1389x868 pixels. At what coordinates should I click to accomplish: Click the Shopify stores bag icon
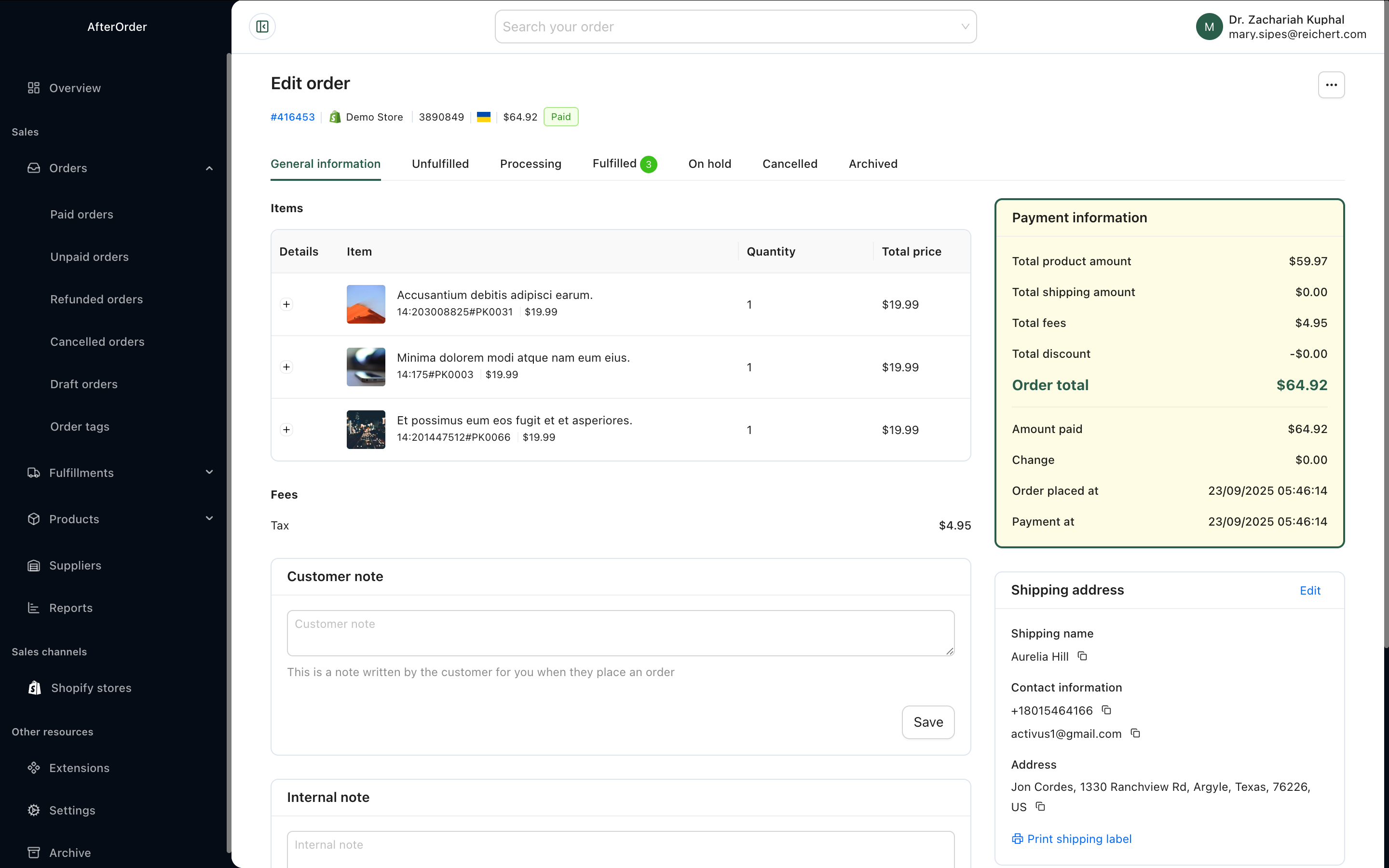(34, 688)
